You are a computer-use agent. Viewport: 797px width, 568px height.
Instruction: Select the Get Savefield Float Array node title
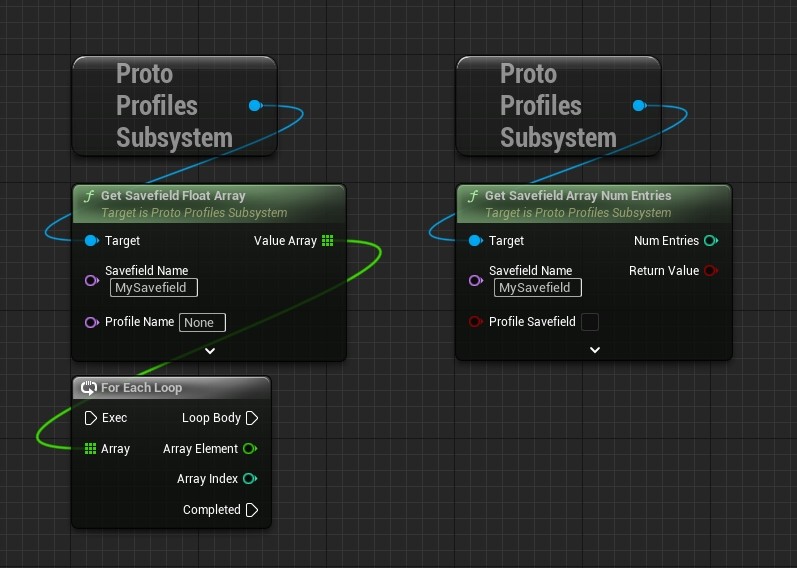[173, 196]
